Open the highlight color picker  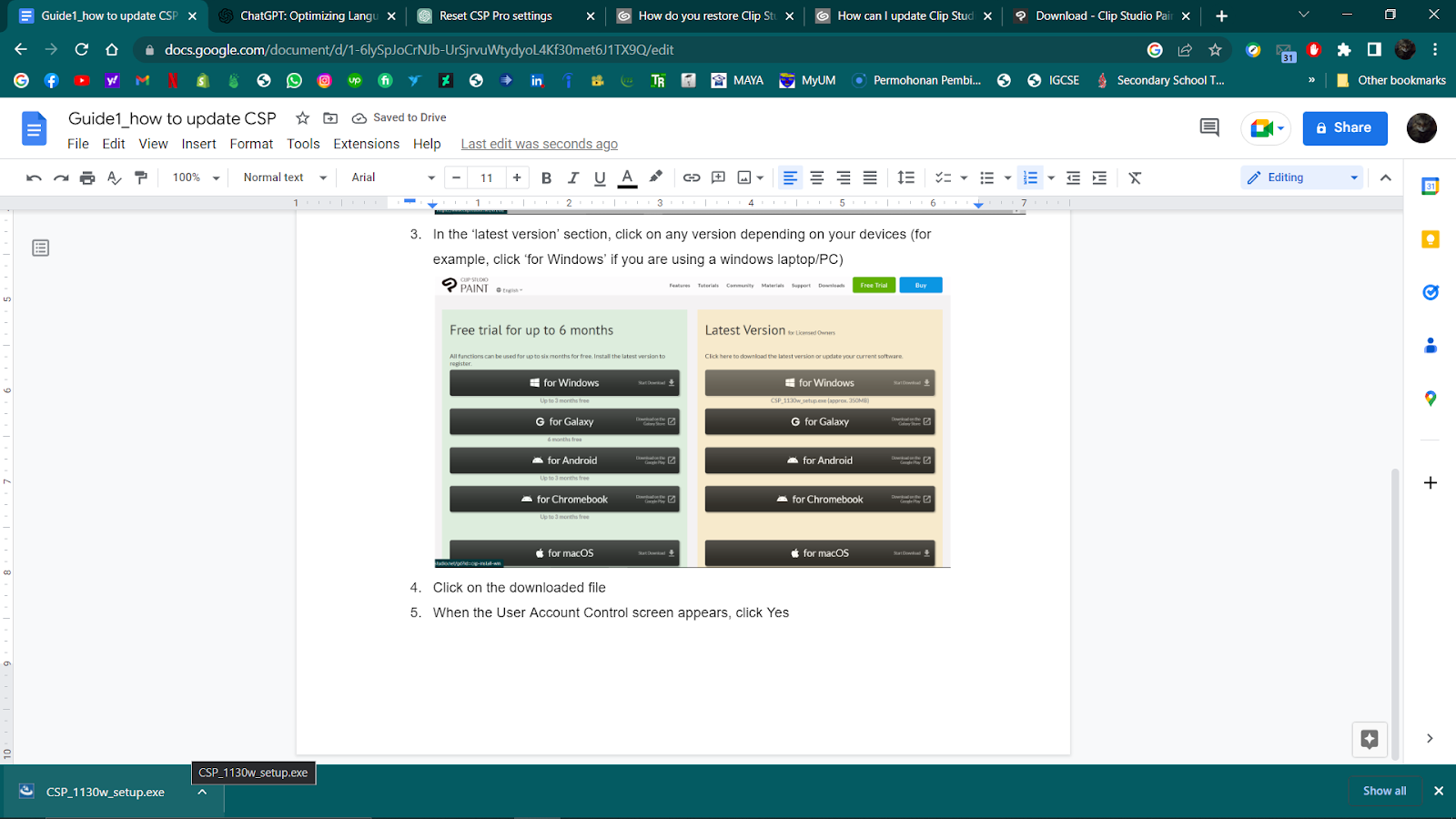[x=655, y=177]
